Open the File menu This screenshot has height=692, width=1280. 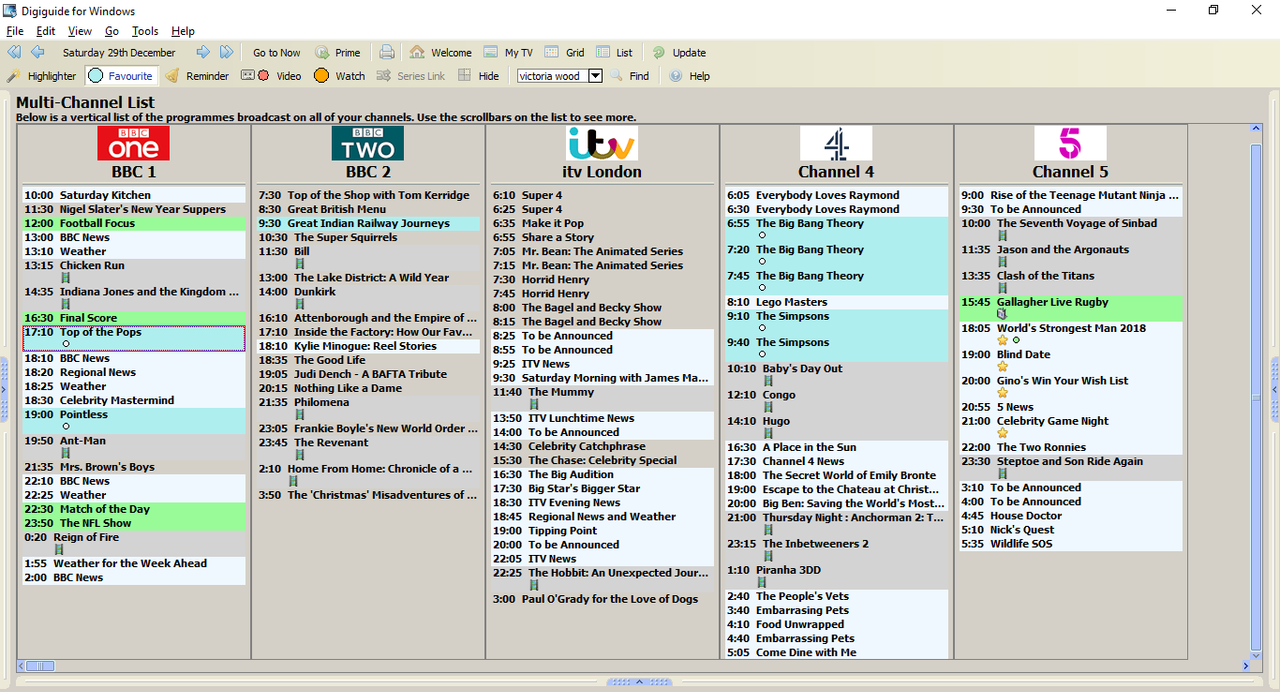coord(15,31)
